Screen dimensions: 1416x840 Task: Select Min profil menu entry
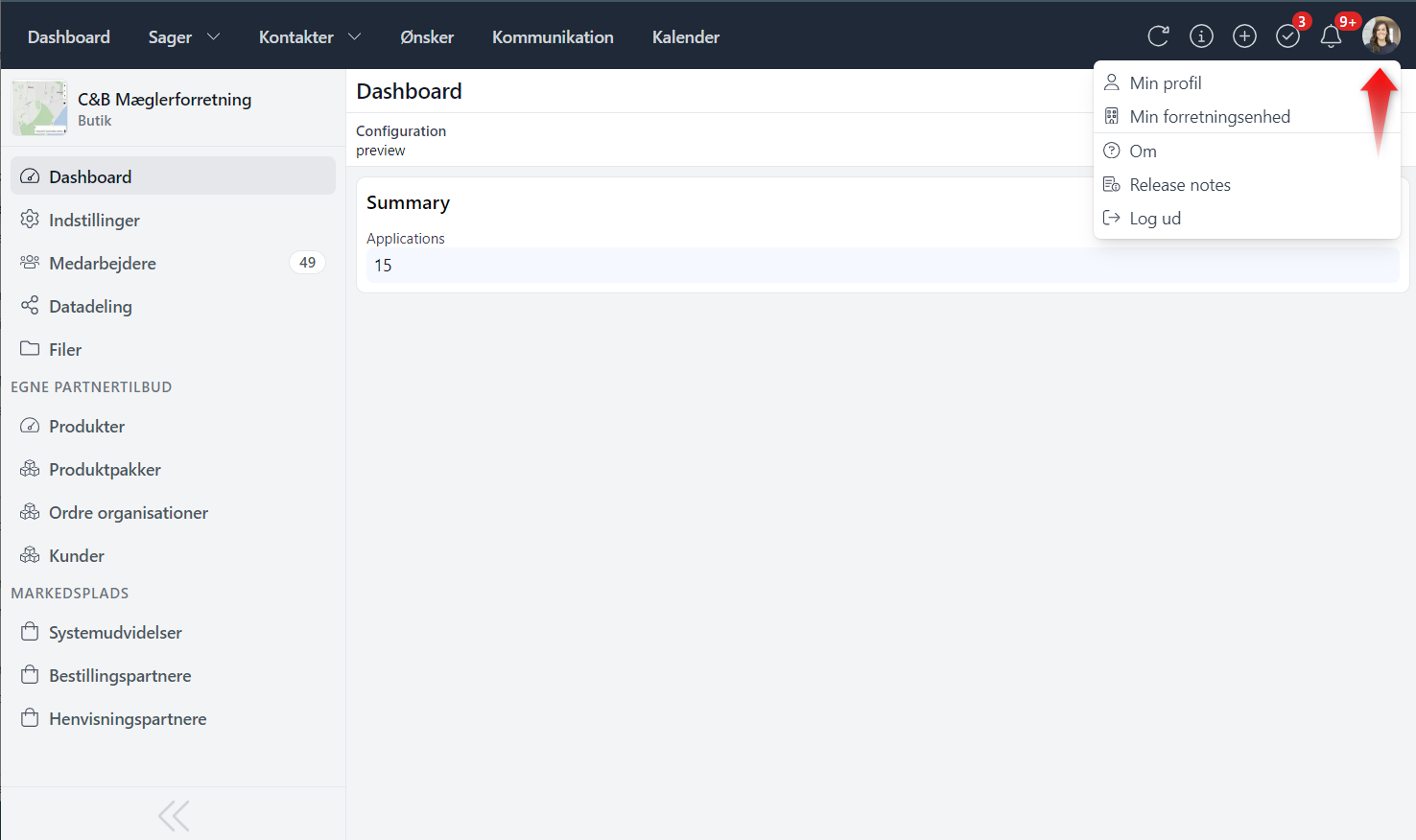pos(1246,82)
